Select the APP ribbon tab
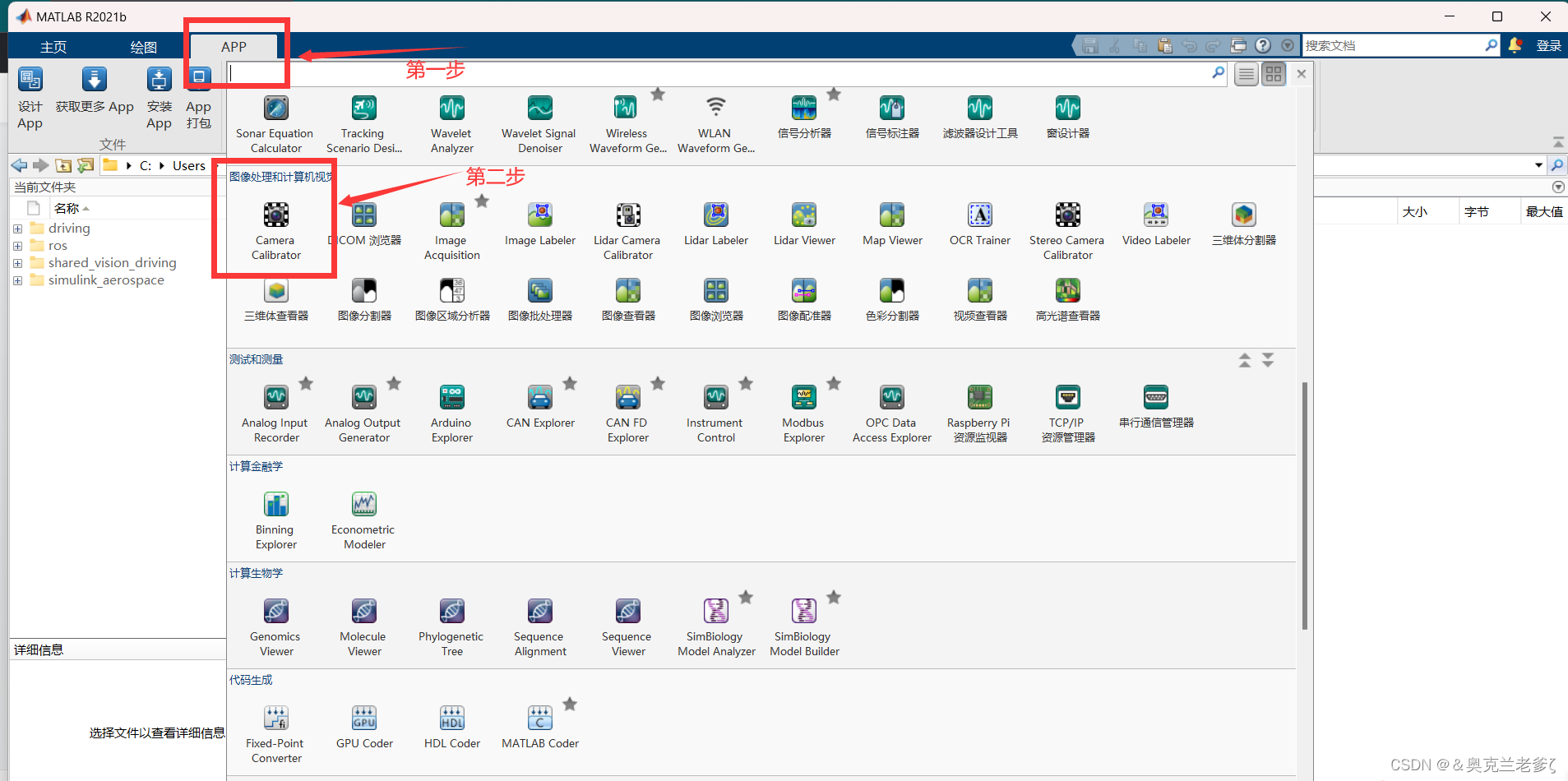The image size is (1568, 781). [x=234, y=47]
